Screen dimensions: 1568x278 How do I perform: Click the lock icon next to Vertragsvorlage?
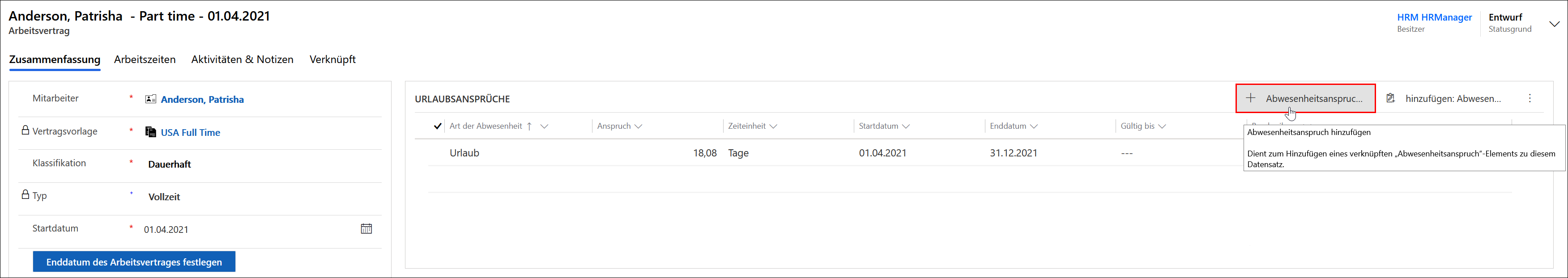(26, 130)
